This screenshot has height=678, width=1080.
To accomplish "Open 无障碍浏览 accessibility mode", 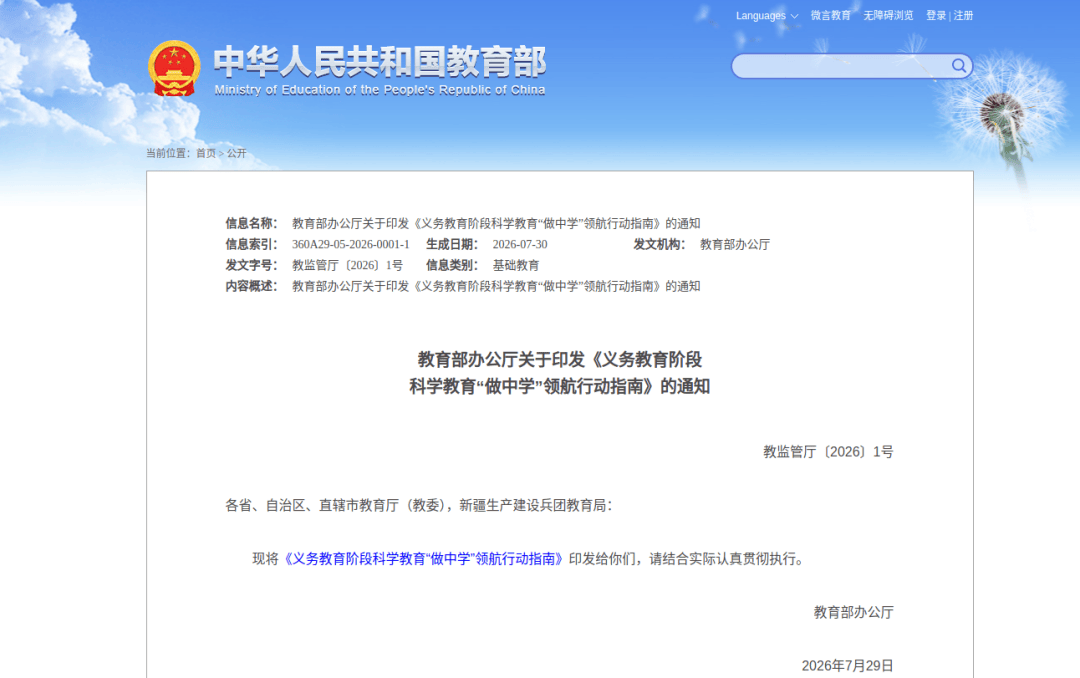I will point(888,16).
